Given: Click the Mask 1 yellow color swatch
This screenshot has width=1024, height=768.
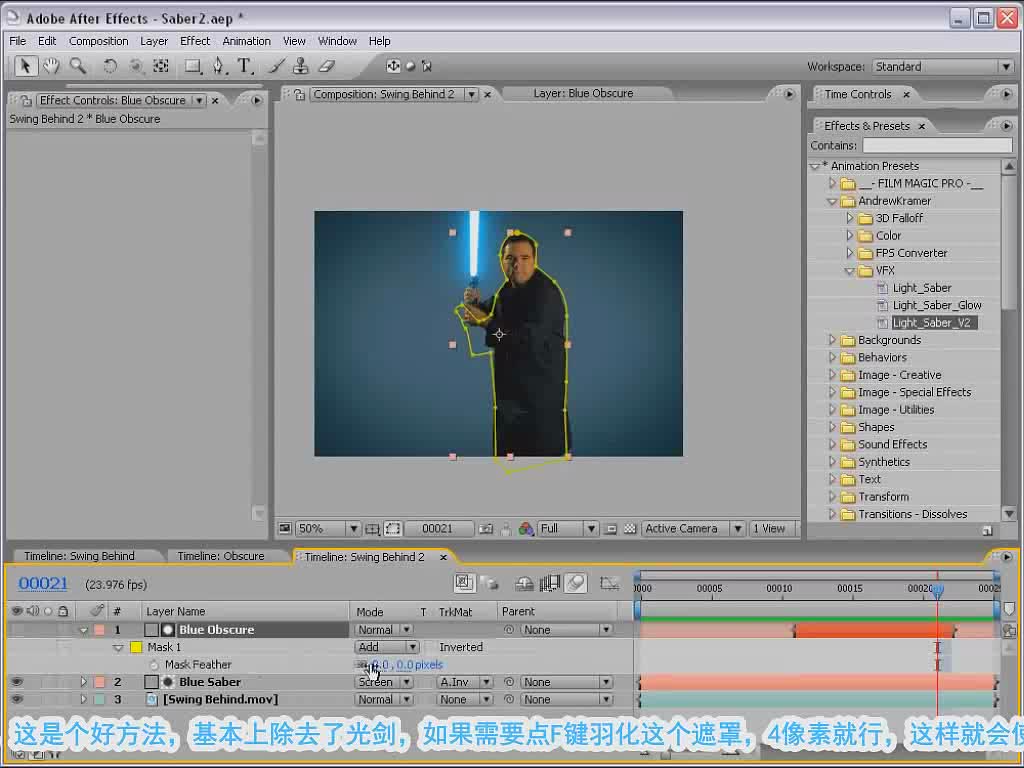Looking at the screenshot, I should point(136,647).
